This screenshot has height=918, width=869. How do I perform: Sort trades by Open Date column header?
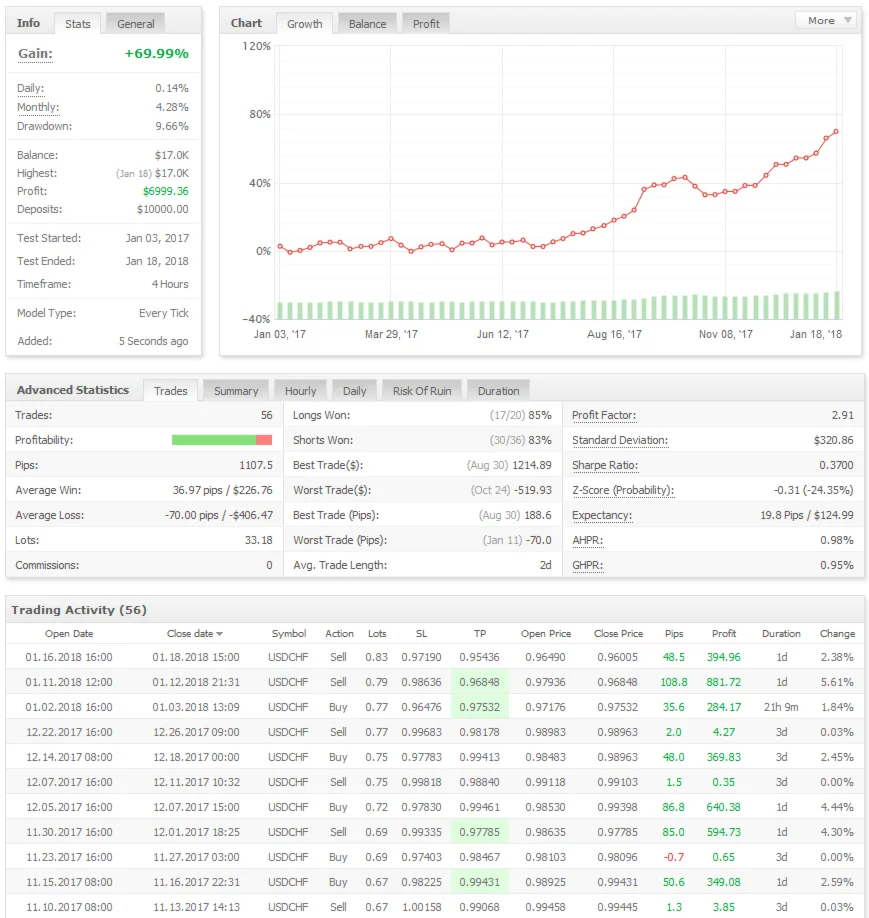[69, 634]
